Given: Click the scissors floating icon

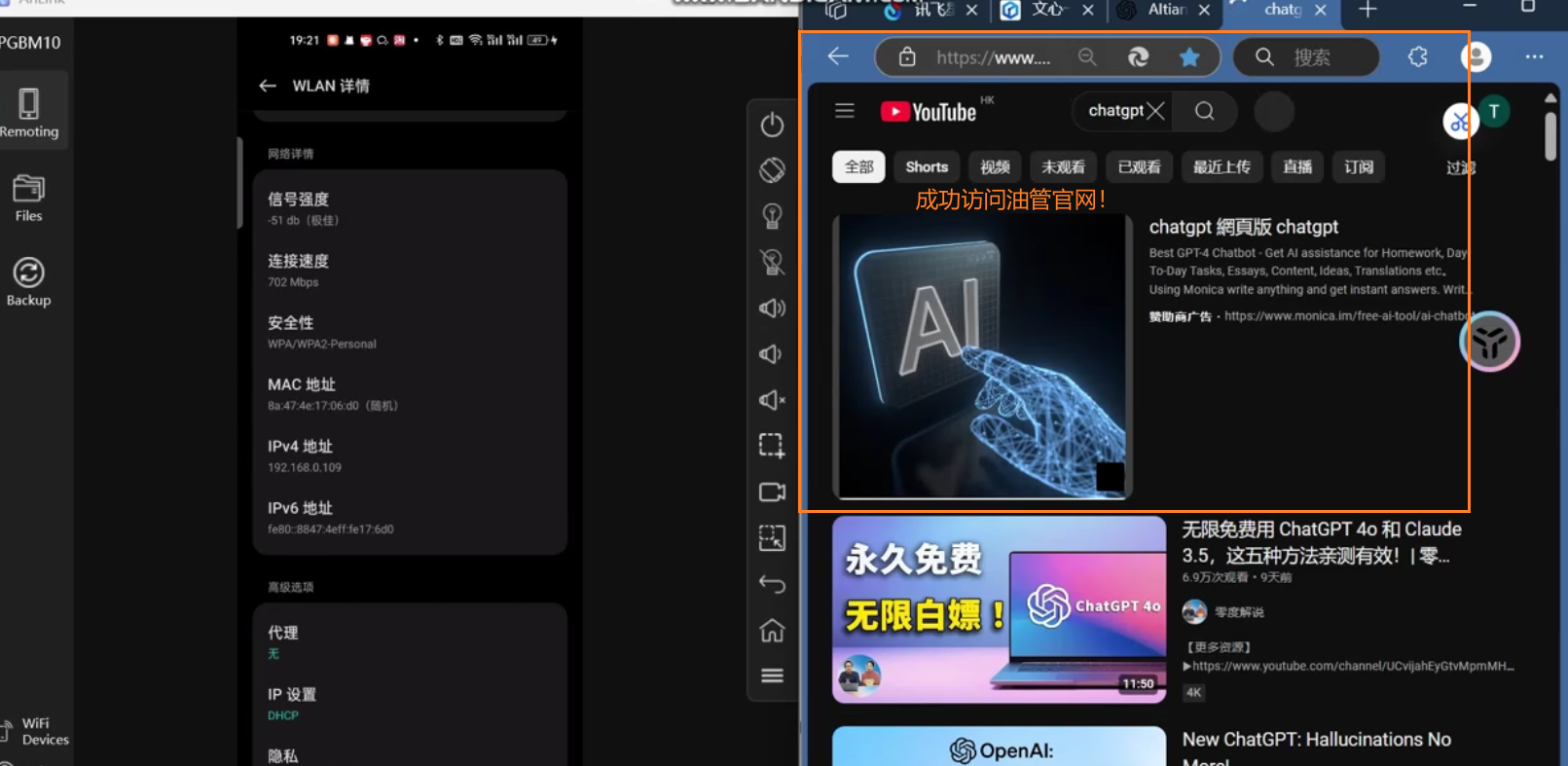Looking at the screenshot, I should (1460, 122).
